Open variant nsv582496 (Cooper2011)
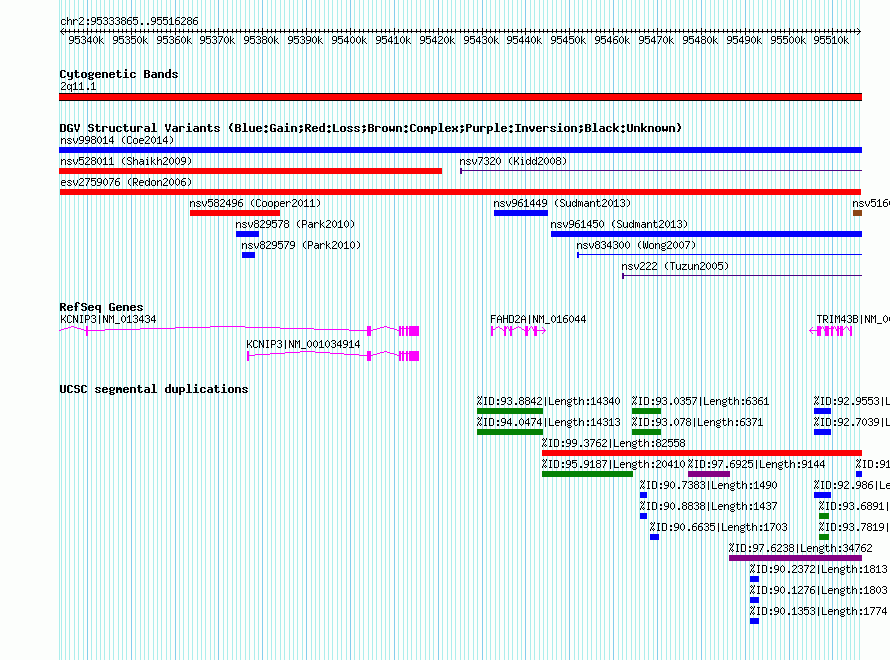890x660 pixels. (x=255, y=203)
